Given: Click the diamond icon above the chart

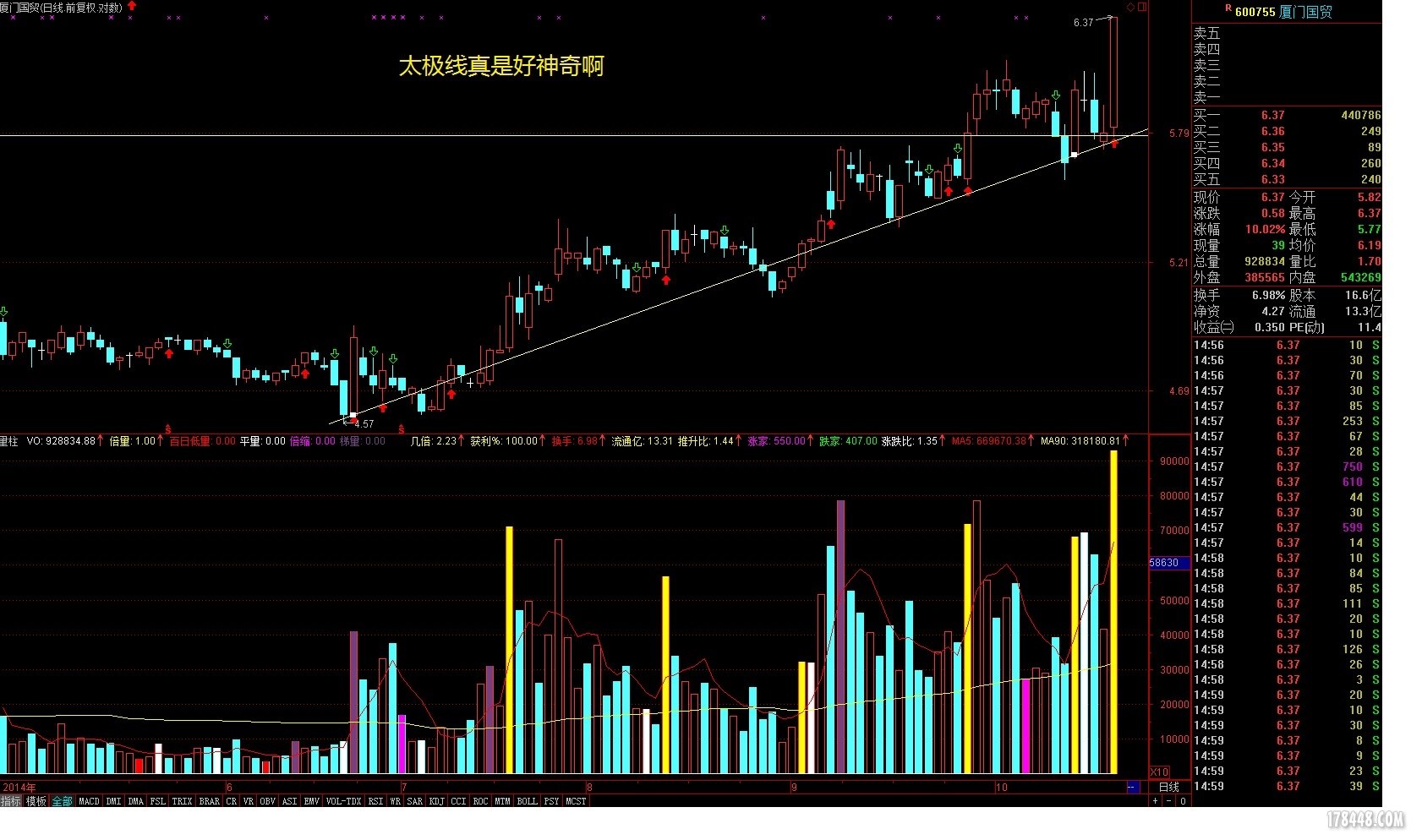Looking at the screenshot, I should click(x=1130, y=7).
